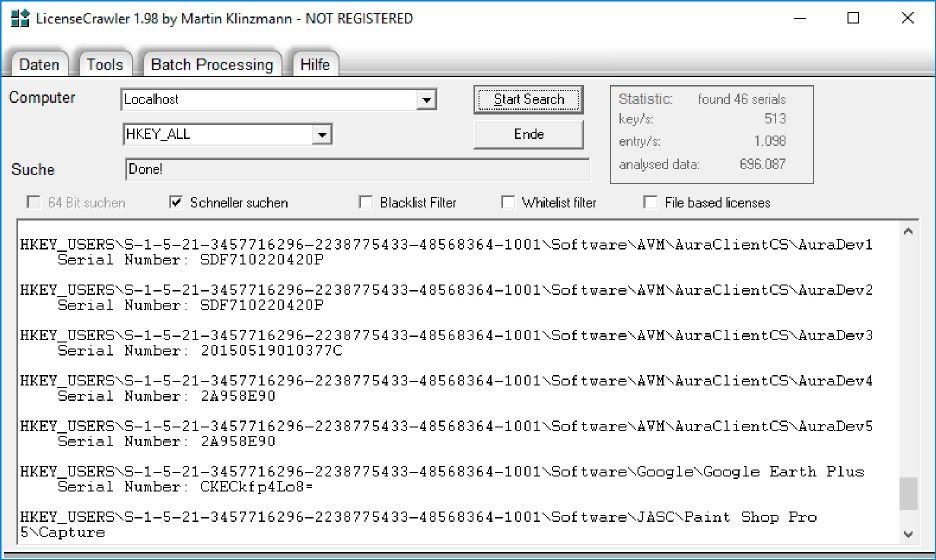
Task: Select the AuraDev4 registry path line
Action: click(x=446, y=380)
